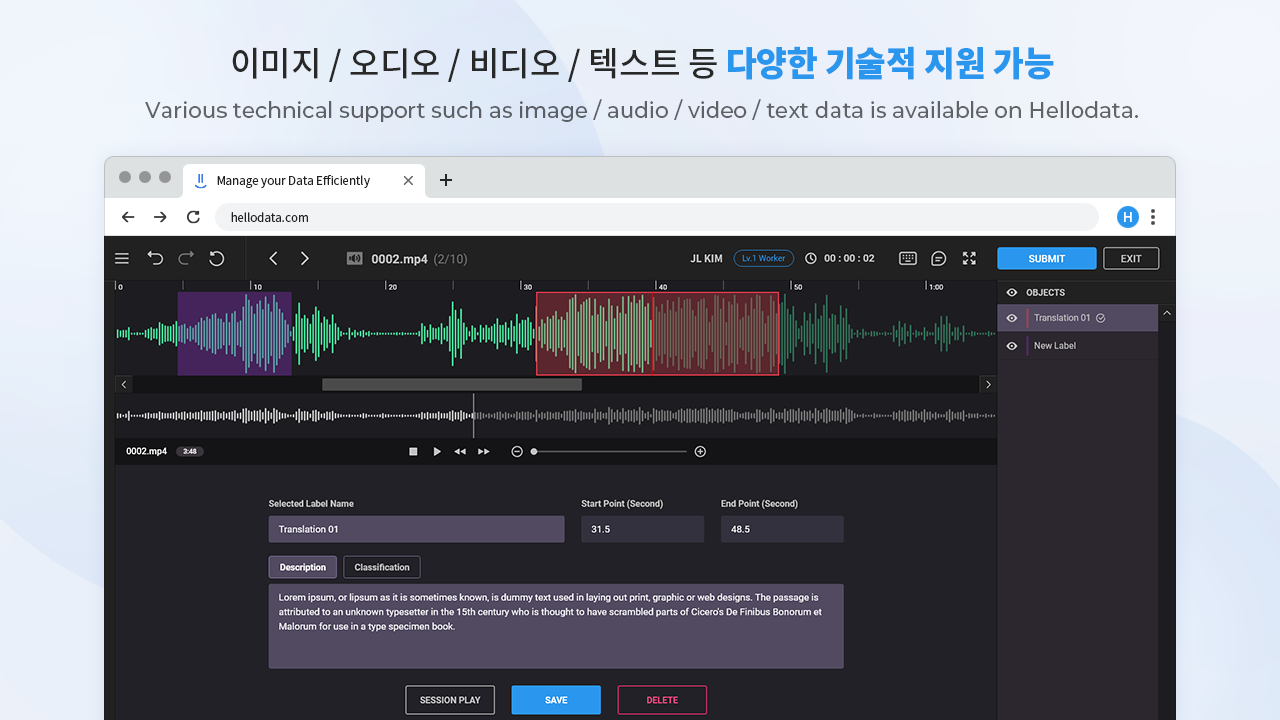
Task: Select the Manage your Data Efficiently browser tab
Action: click(x=304, y=180)
